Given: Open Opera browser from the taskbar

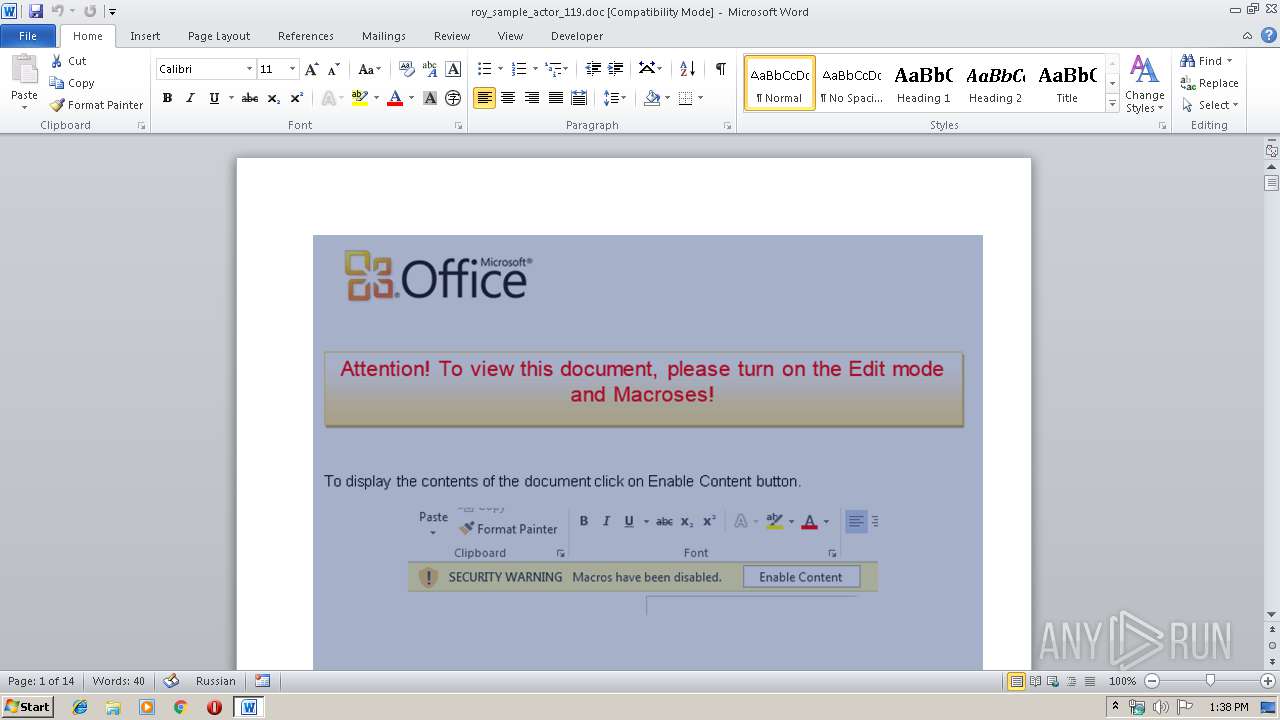Looking at the screenshot, I should [214, 707].
